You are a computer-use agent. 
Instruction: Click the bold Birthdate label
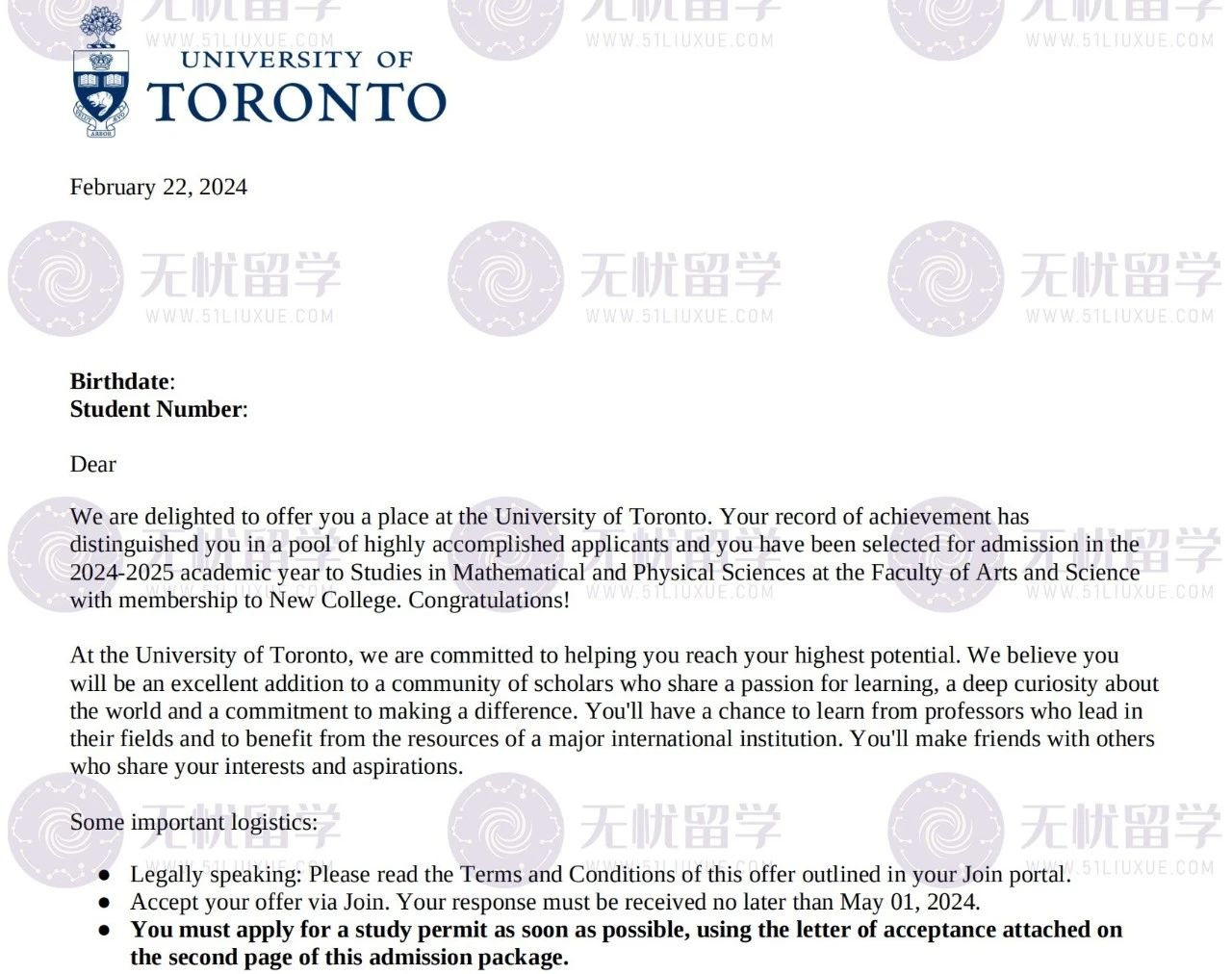coord(119,381)
